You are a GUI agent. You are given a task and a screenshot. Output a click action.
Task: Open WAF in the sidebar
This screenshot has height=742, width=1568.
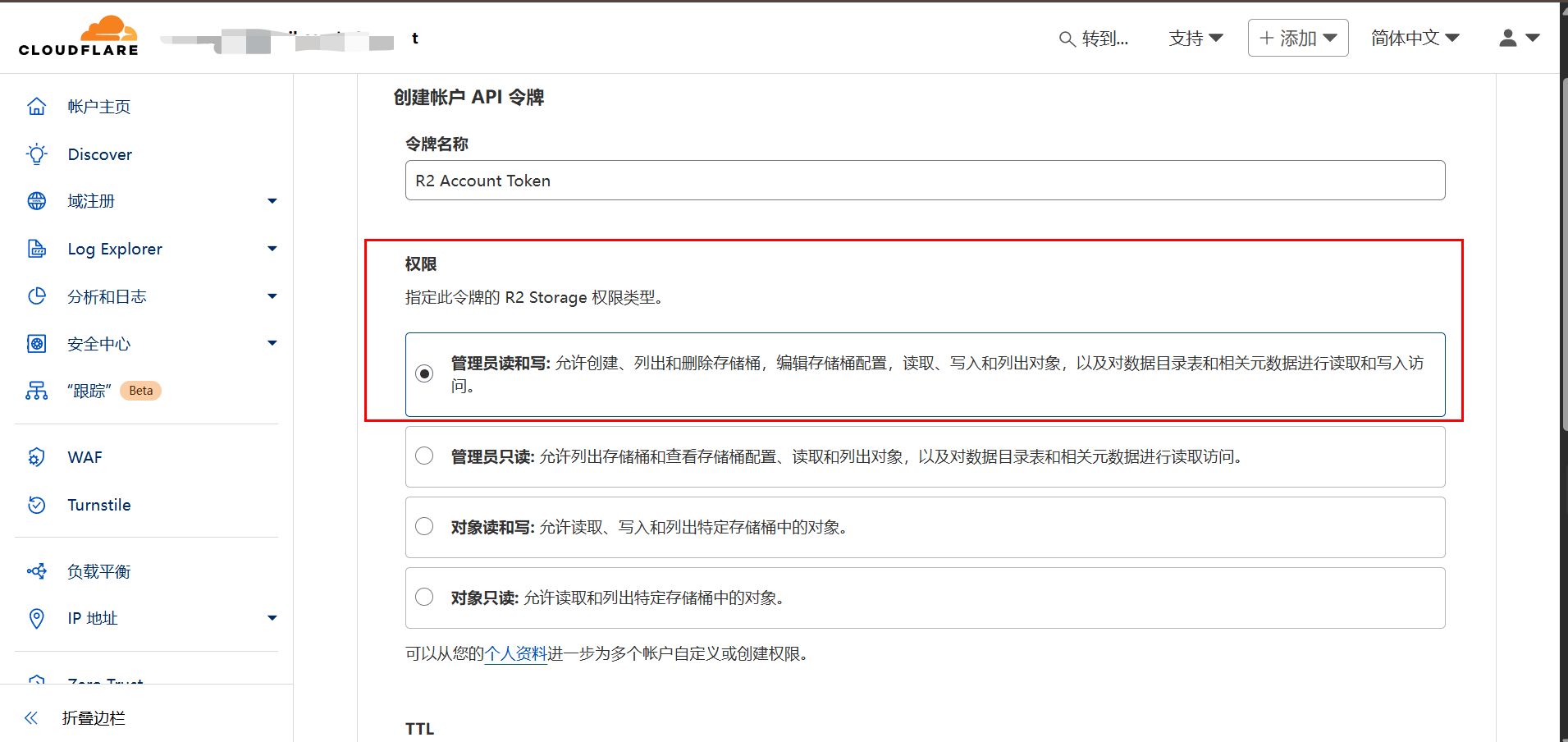click(85, 457)
